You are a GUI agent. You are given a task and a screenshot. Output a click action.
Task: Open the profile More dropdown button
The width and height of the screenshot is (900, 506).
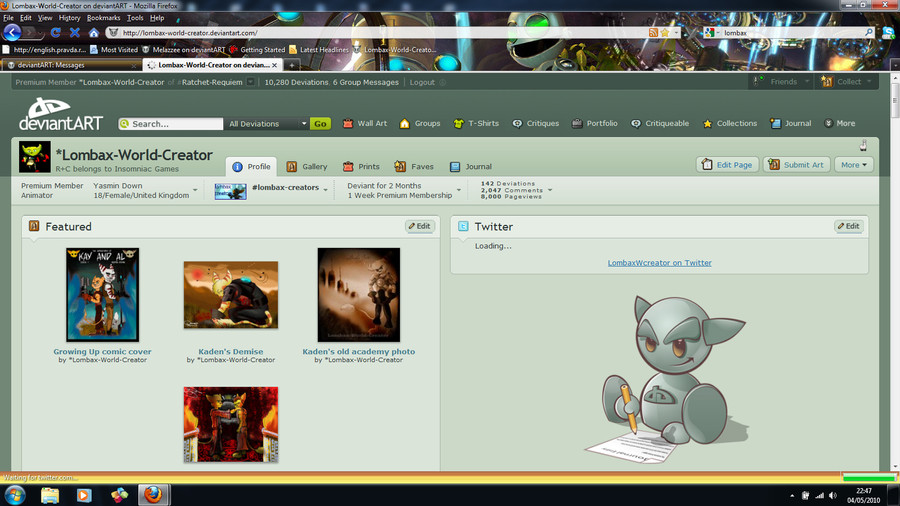(x=854, y=165)
